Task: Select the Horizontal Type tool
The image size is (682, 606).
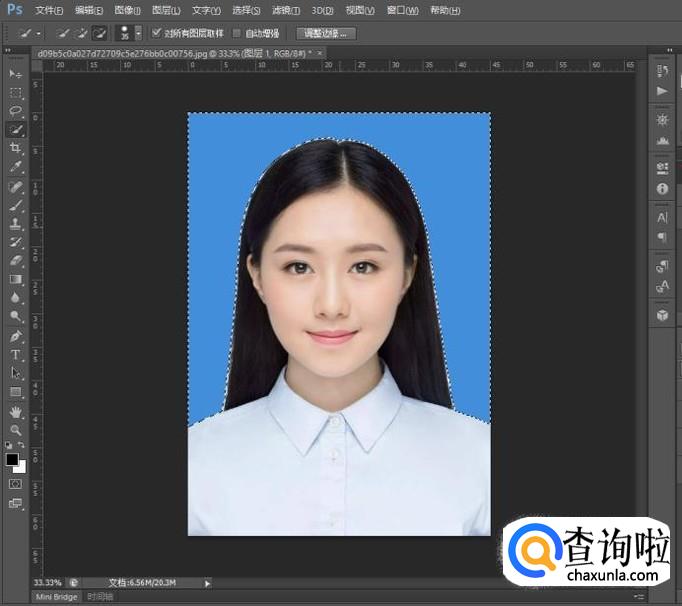Action: click(x=15, y=354)
